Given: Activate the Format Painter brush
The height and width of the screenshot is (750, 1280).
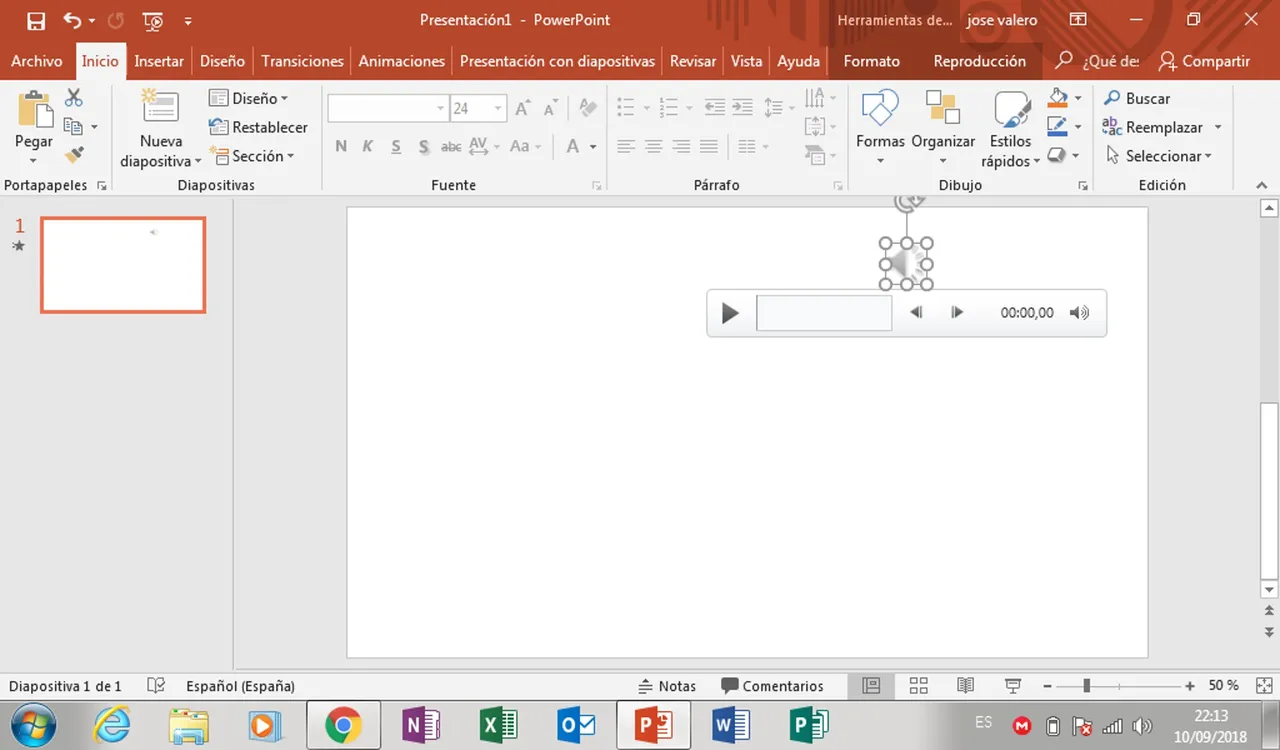Looking at the screenshot, I should pyautogui.click(x=74, y=155).
